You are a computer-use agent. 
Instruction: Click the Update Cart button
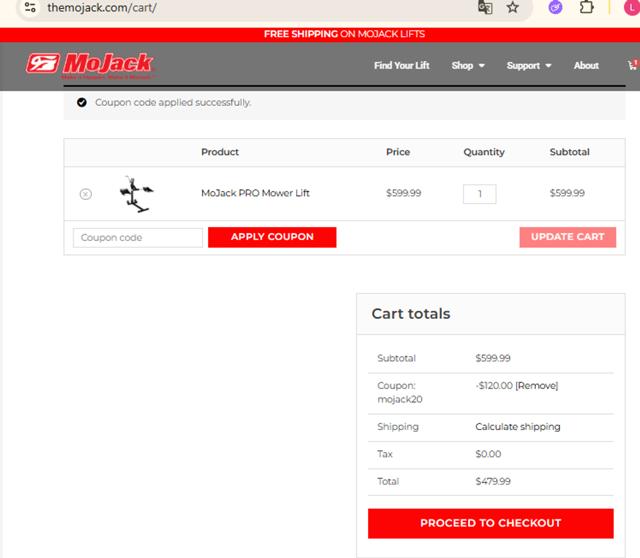(568, 237)
